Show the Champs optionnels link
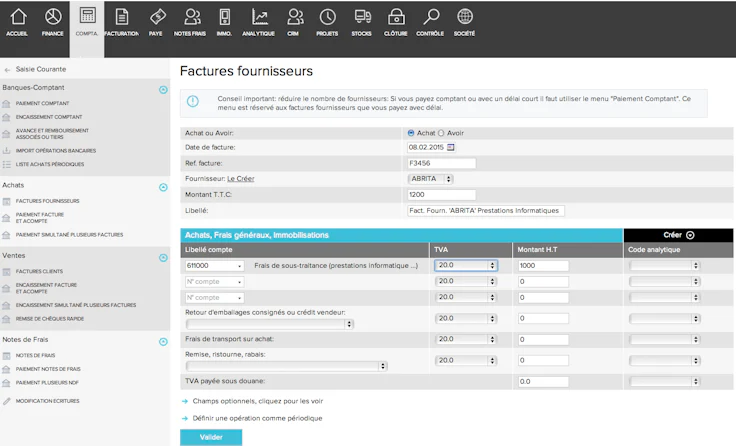 [258, 401]
